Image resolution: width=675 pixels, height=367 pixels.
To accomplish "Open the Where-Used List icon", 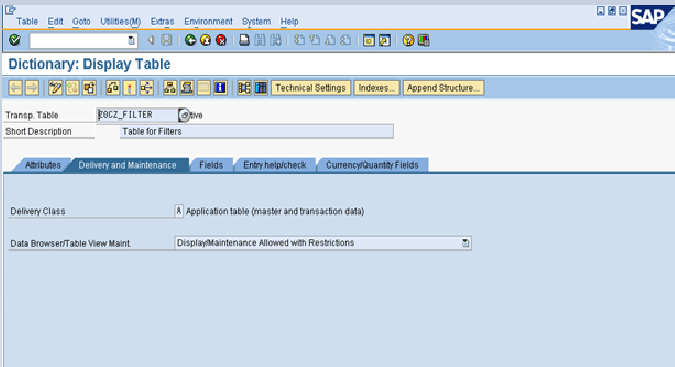I will point(146,88).
